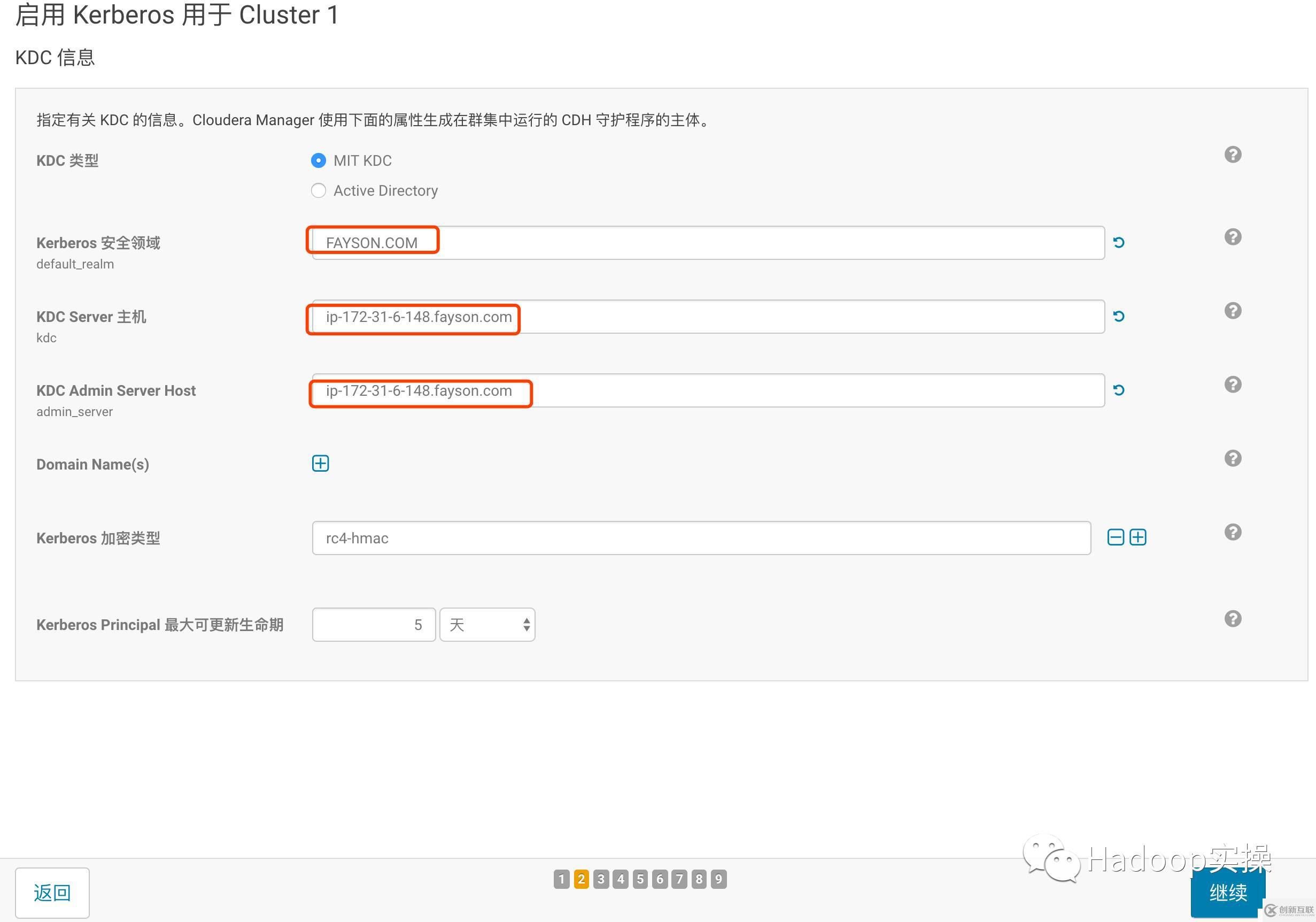Open help for Kerberos Principal 最大可更新生命期
Image resolution: width=1316 pixels, height=922 pixels.
1233,618
